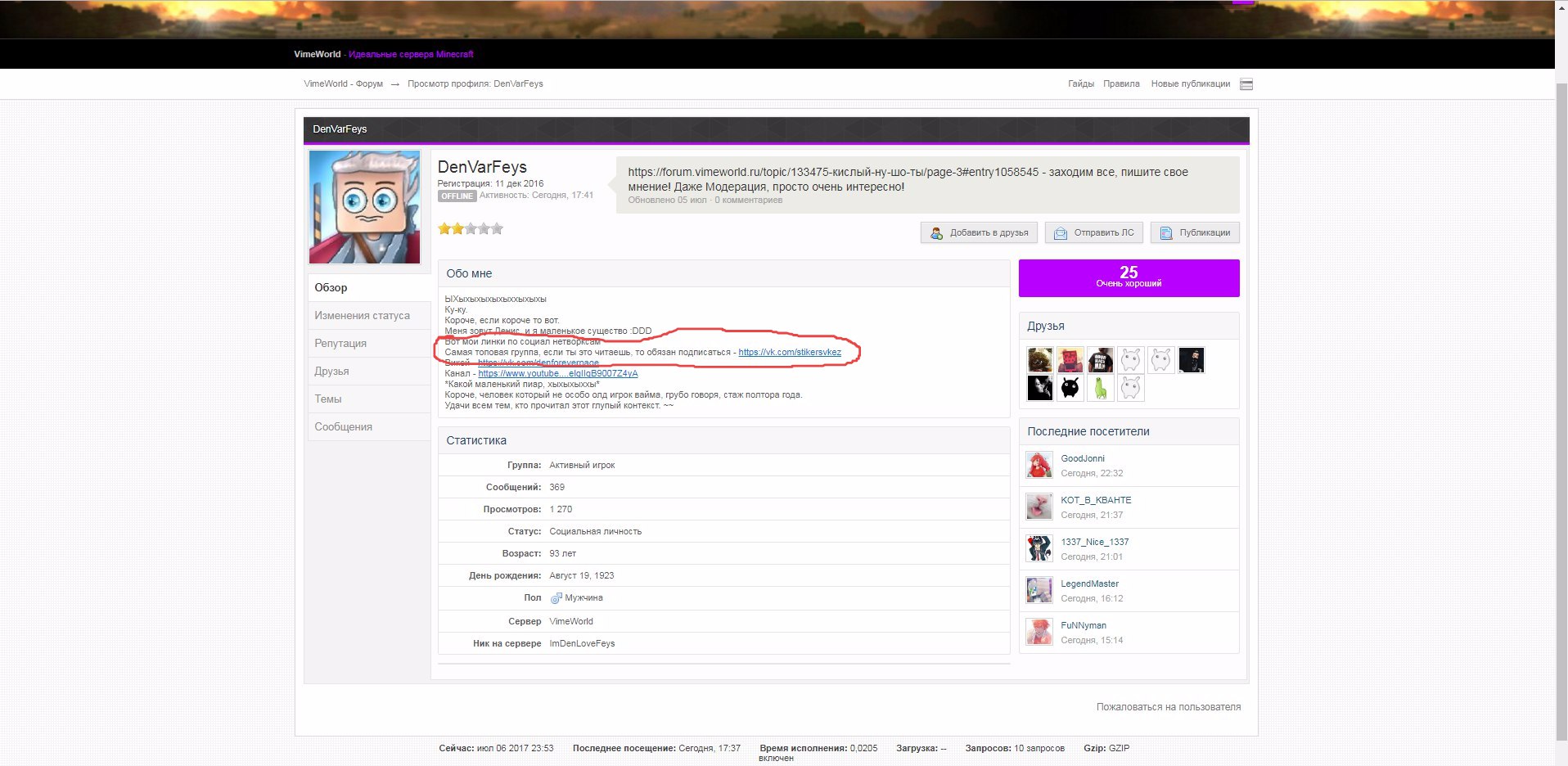This screenshot has height=766, width=1568.
Task: Click the OFFLINE status badge
Action: [457, 196]
